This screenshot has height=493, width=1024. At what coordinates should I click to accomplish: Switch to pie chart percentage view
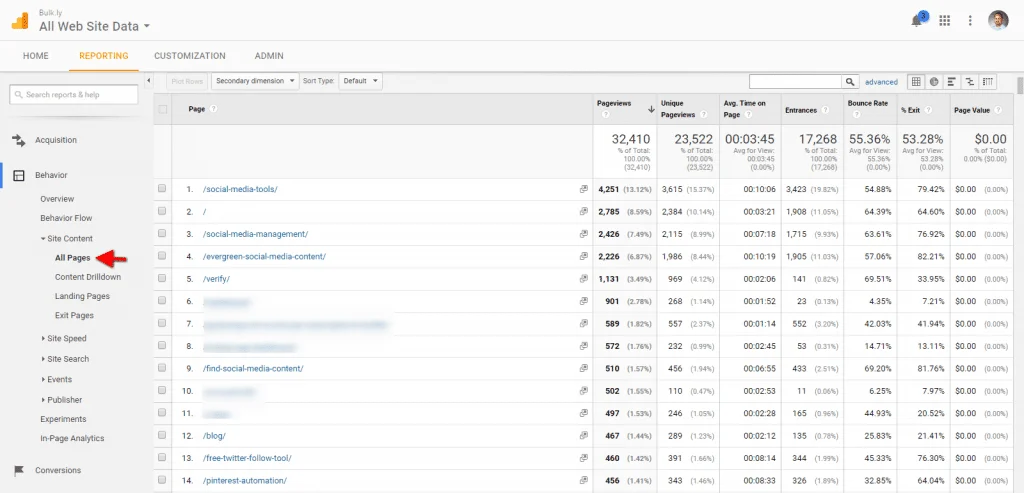coord(933,81)
